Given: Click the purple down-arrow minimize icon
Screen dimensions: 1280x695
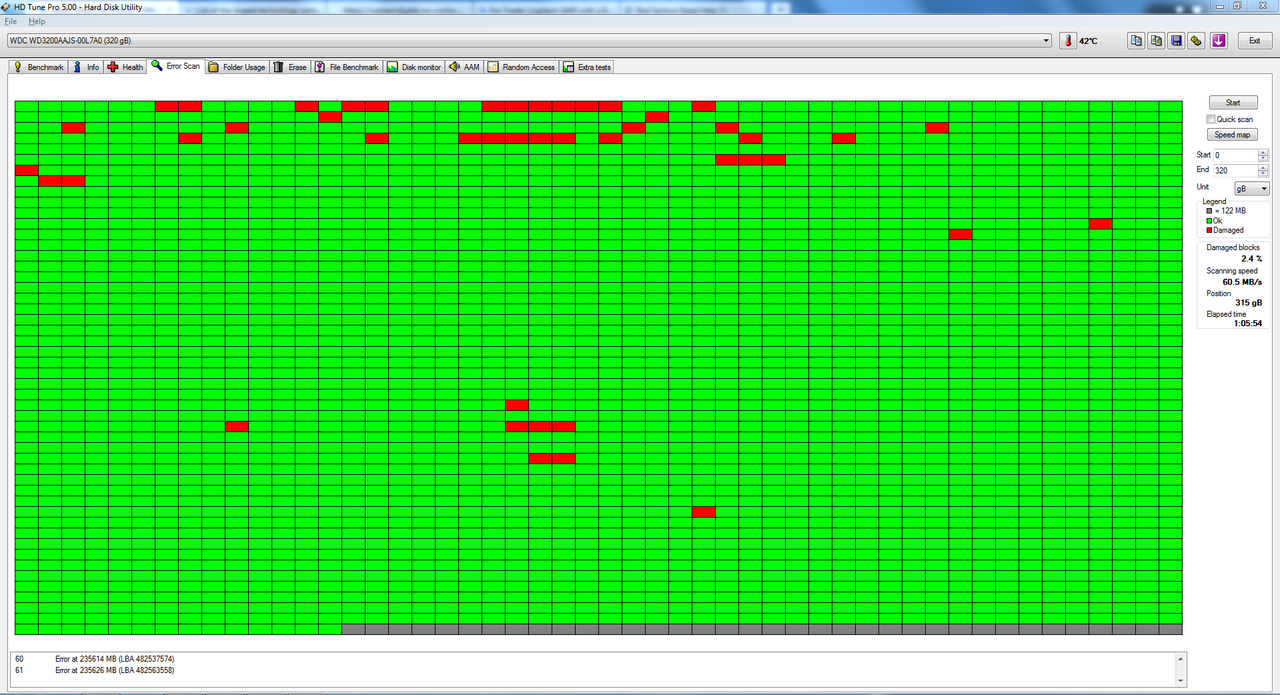Looking at the screenshot, I should pyautogui.click(x=1218, y=41).
